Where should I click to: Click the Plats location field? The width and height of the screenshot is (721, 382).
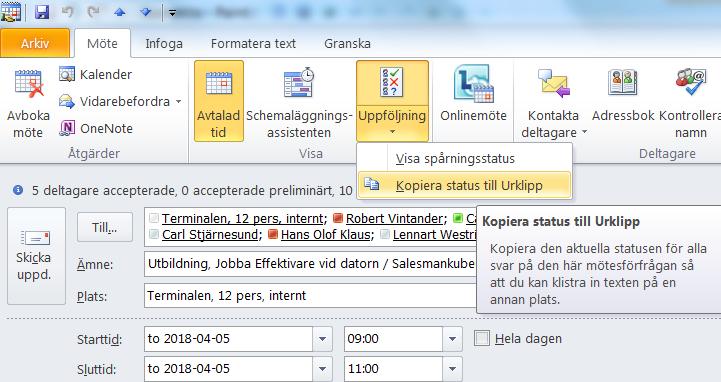(310, 295)
